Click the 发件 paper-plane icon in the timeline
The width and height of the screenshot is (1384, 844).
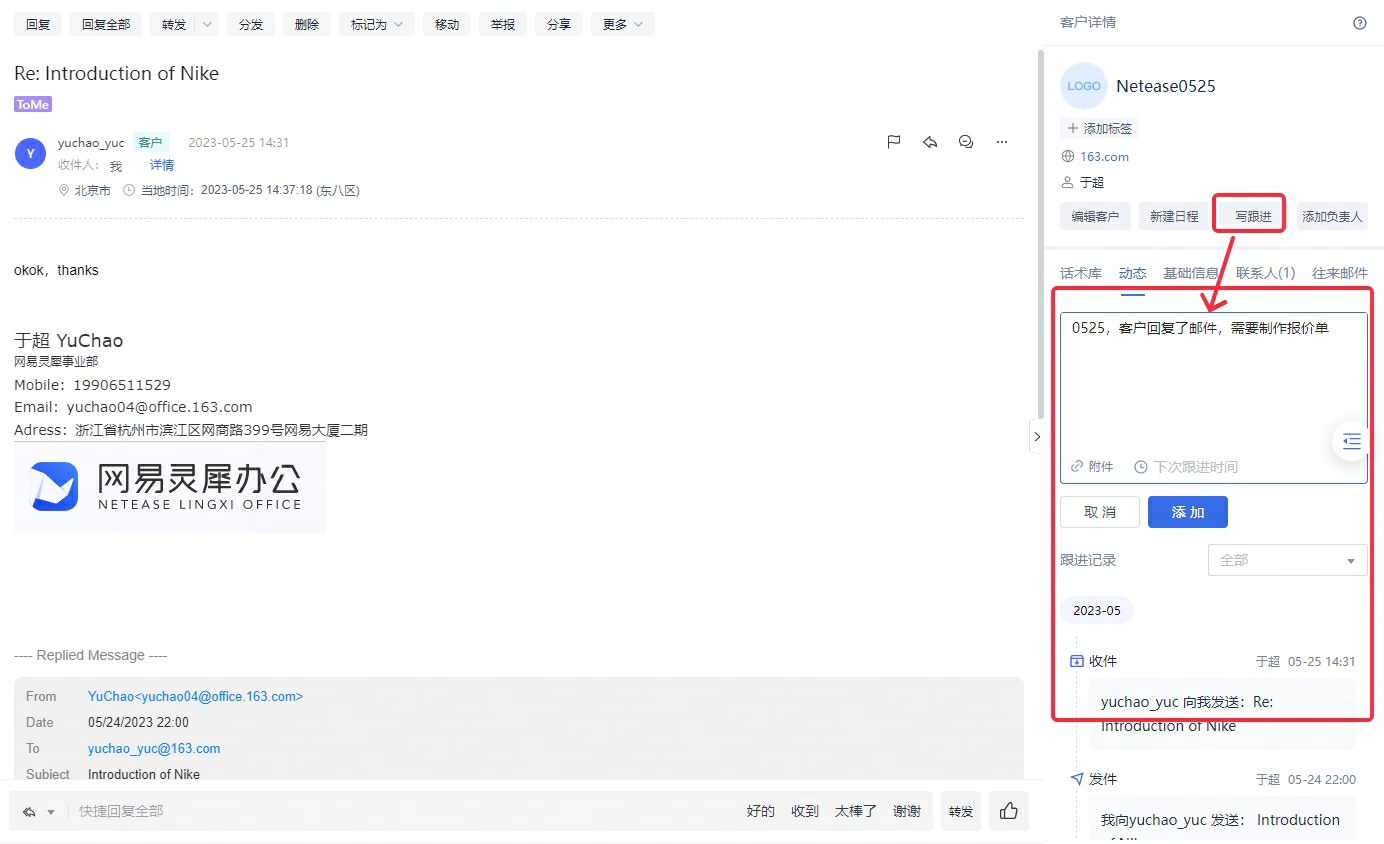click(x=1077, y=779)
